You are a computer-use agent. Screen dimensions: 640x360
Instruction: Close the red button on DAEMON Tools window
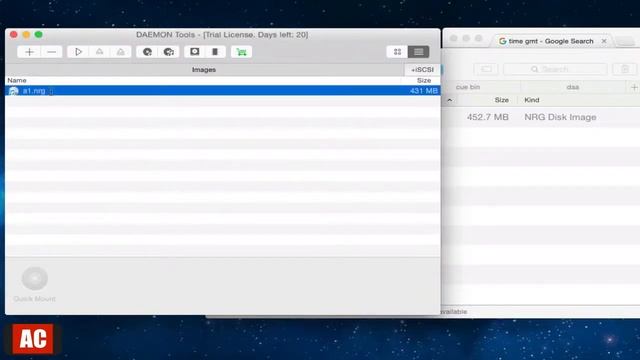coord(13,35)
